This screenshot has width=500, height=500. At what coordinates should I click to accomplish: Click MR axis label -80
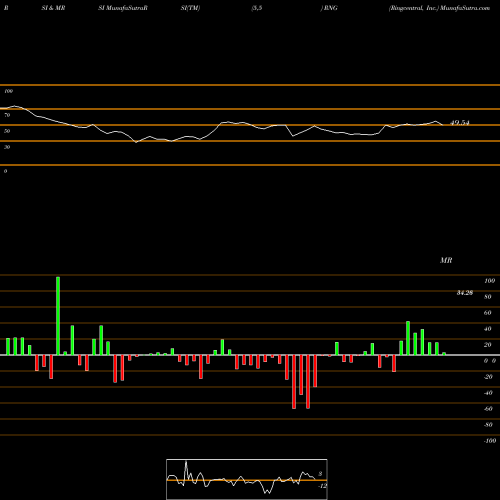488,425
